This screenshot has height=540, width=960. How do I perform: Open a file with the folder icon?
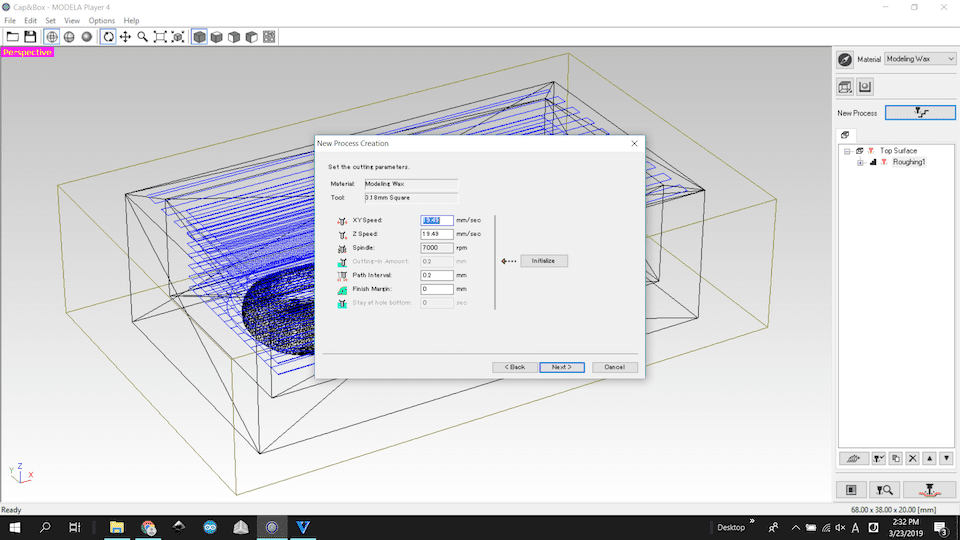[12, 37]
